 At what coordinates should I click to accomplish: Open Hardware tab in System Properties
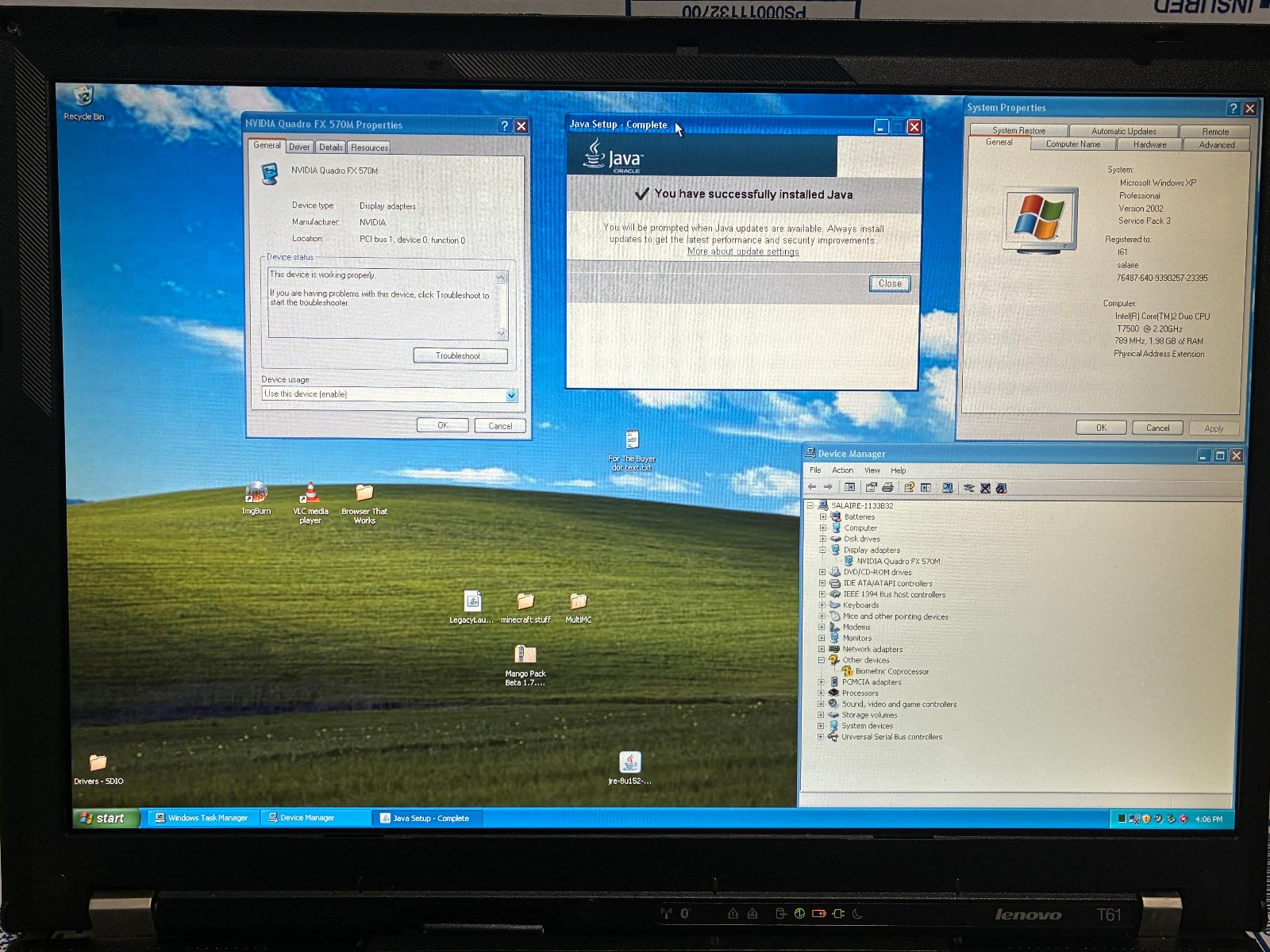coord(1149,144)
